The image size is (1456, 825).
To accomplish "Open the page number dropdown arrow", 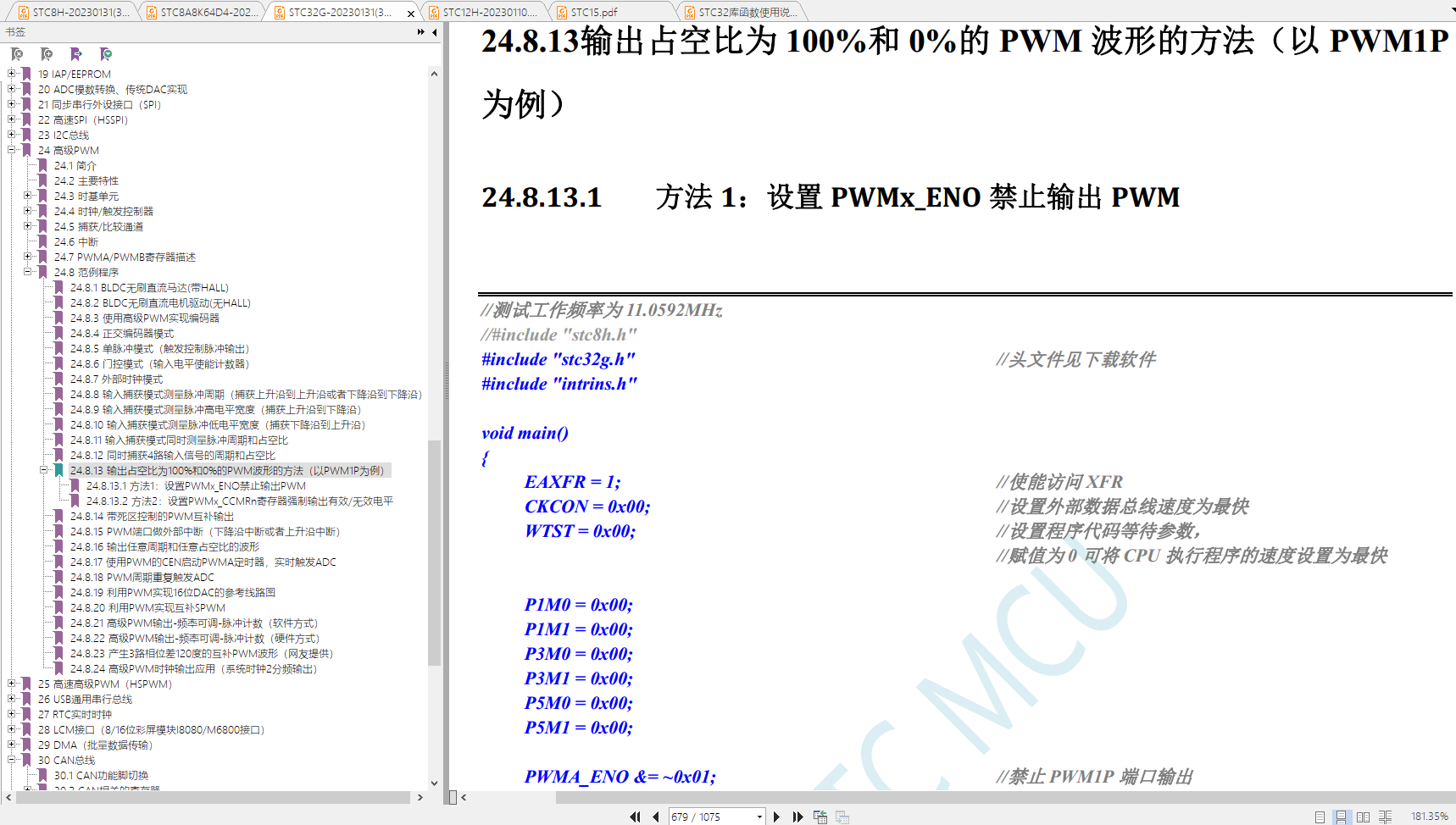I will 759,817.
